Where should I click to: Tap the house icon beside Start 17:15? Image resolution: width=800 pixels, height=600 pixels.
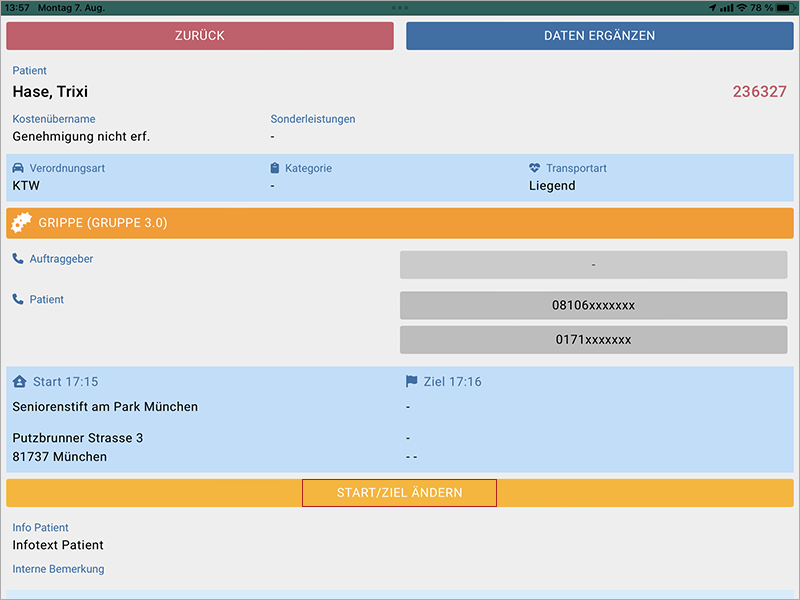(19, 381)
